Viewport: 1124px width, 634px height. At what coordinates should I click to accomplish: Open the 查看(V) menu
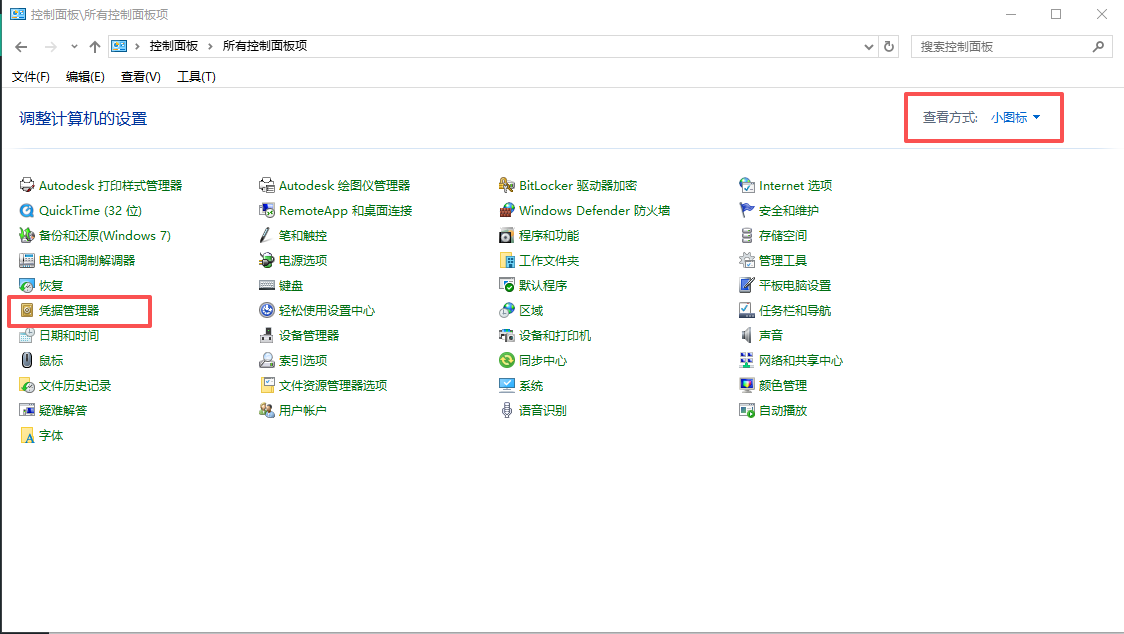[x=140, y=77]
